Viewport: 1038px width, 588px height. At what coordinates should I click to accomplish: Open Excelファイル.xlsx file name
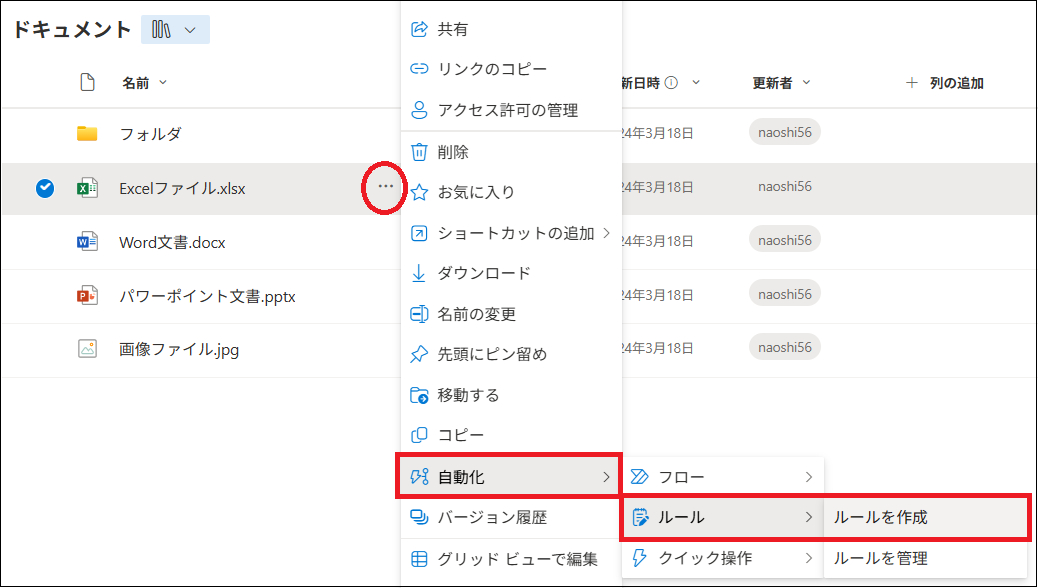pyautogui.click(x=182, y=189)
